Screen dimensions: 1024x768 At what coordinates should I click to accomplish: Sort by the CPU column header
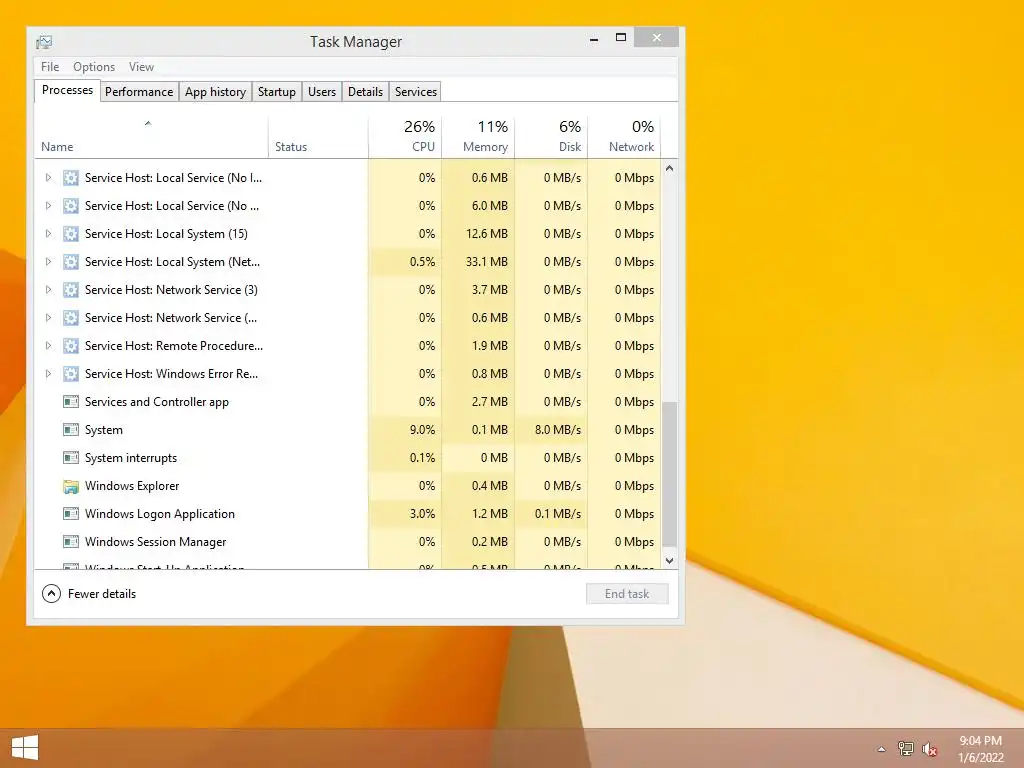point(405,137)
